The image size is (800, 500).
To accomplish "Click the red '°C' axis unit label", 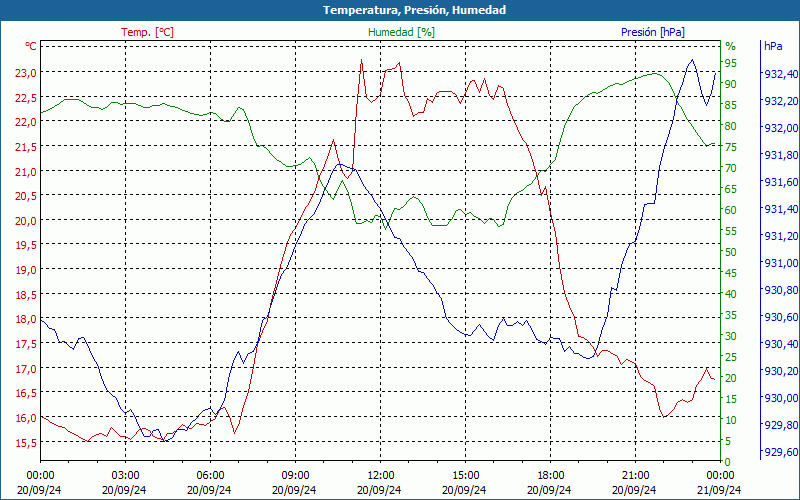I will (x=31, y=46).
